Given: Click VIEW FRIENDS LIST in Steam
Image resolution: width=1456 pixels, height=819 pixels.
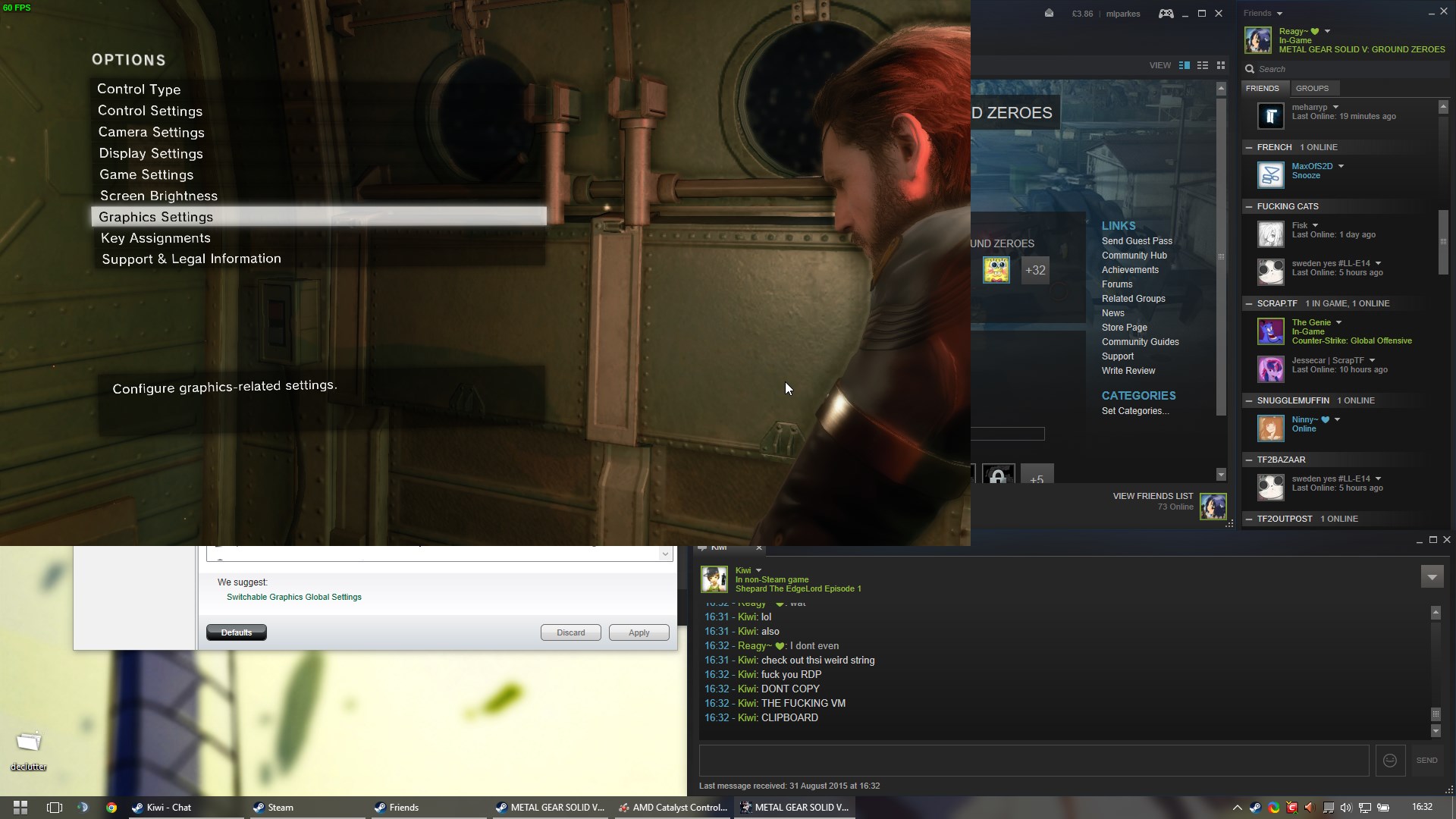Looking at the screenshot, I should [1153, 496].
